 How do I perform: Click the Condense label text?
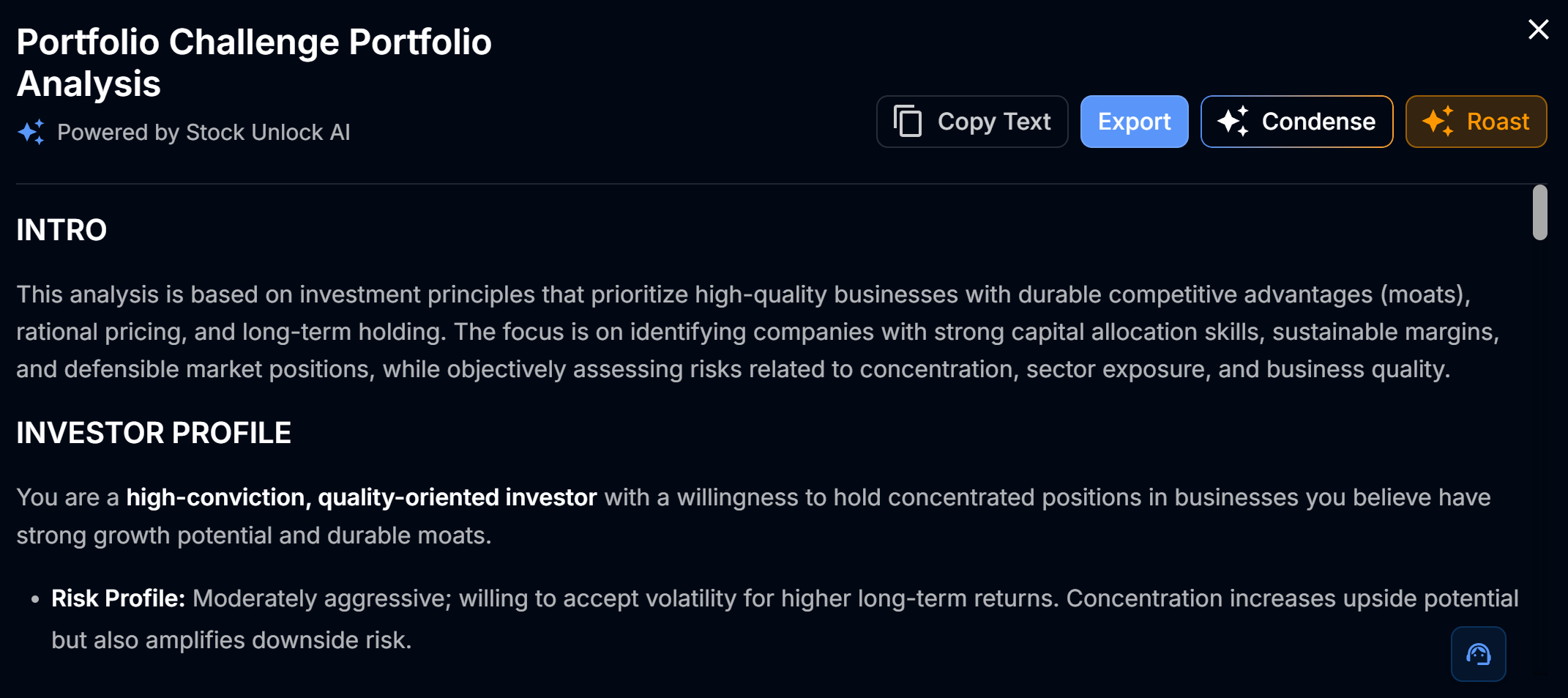click(x=1318, y=121)
